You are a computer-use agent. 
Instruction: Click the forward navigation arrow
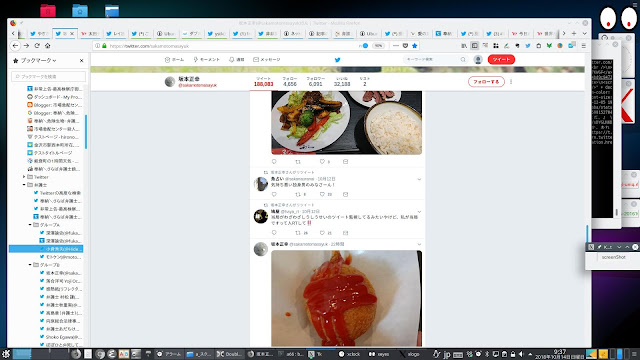(26, 46)
